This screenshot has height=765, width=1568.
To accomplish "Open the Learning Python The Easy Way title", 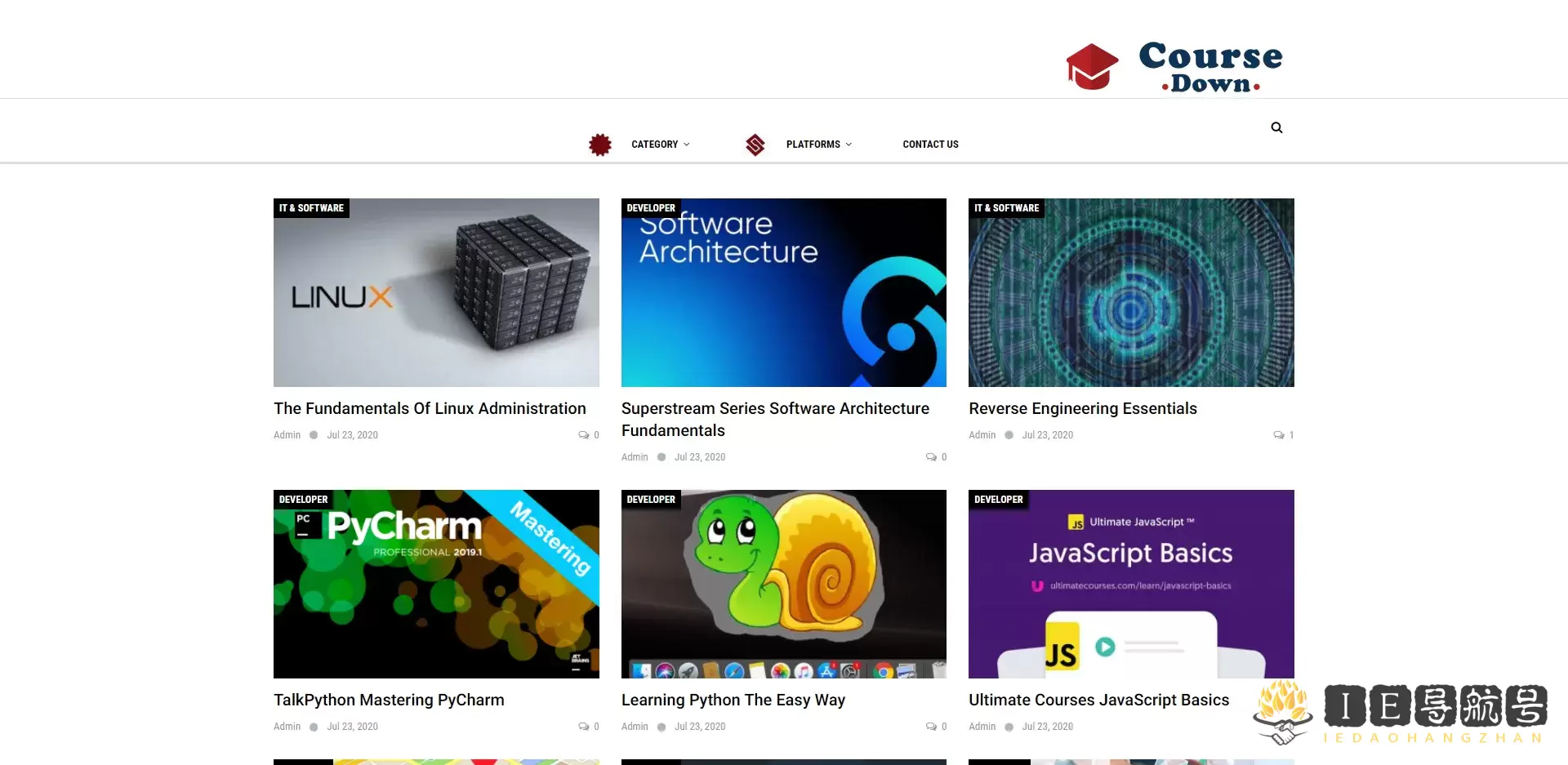I will (x=733, y=700).
